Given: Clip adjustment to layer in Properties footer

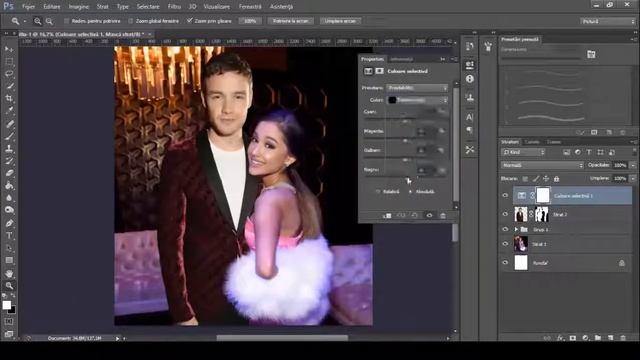Looking at the screenshot, I should click(387, 216).
